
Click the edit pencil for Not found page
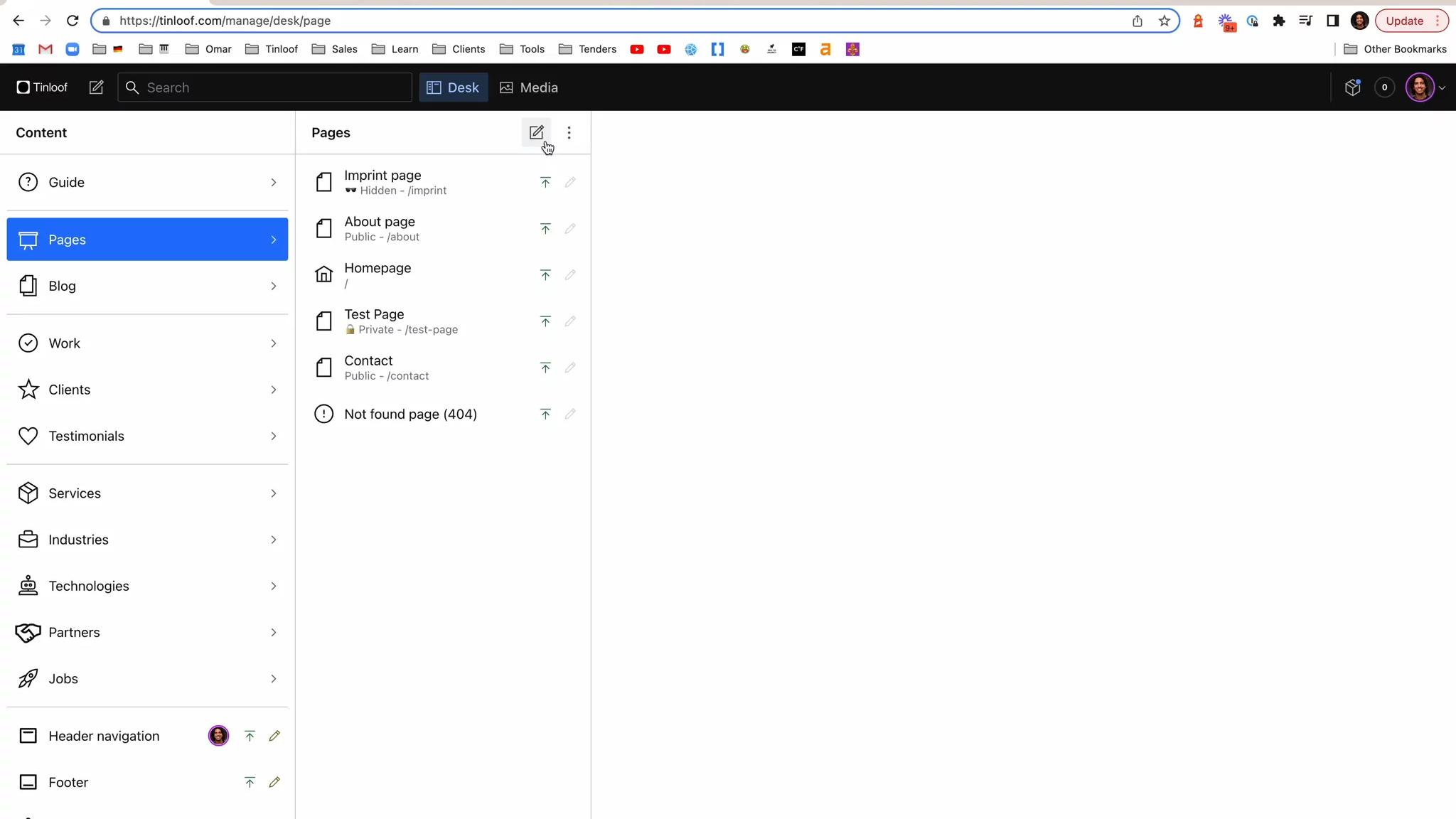coord(570,414)
